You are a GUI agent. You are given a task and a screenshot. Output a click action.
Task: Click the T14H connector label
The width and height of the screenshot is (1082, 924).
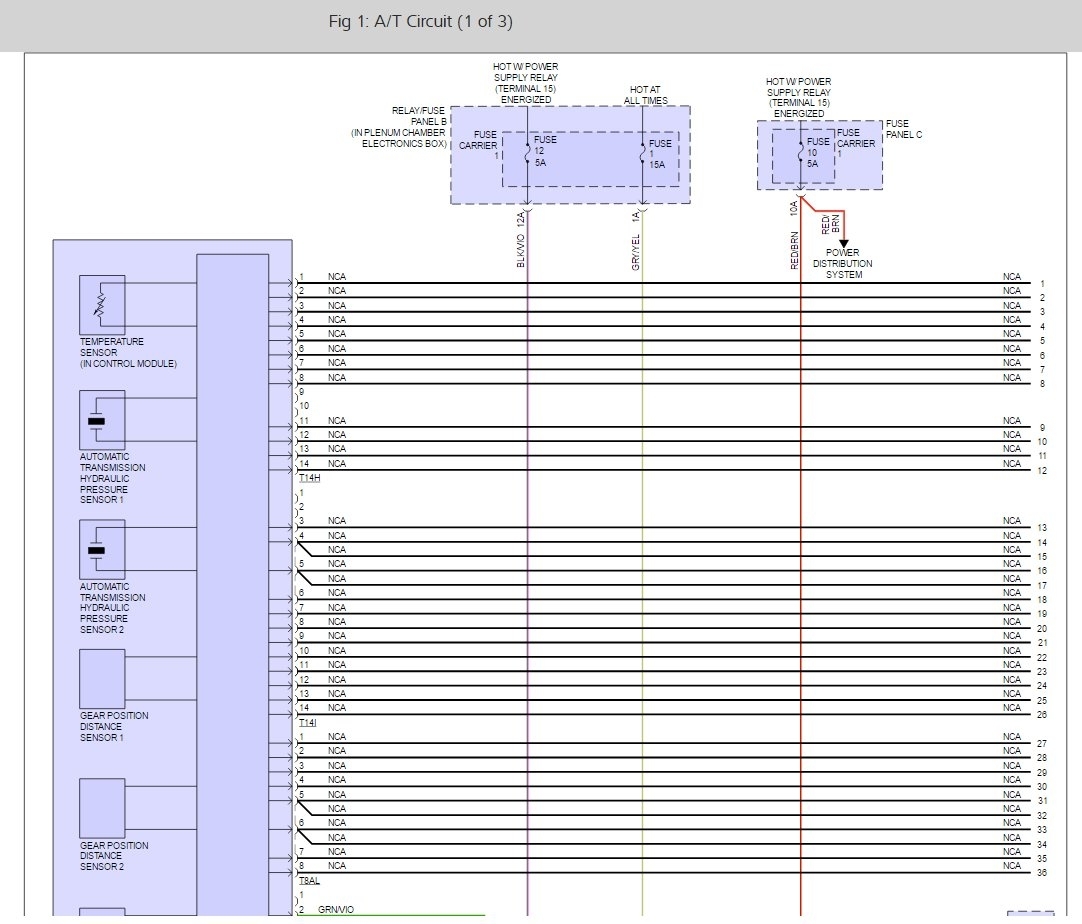pyautogui.click(x=309, y=478)
